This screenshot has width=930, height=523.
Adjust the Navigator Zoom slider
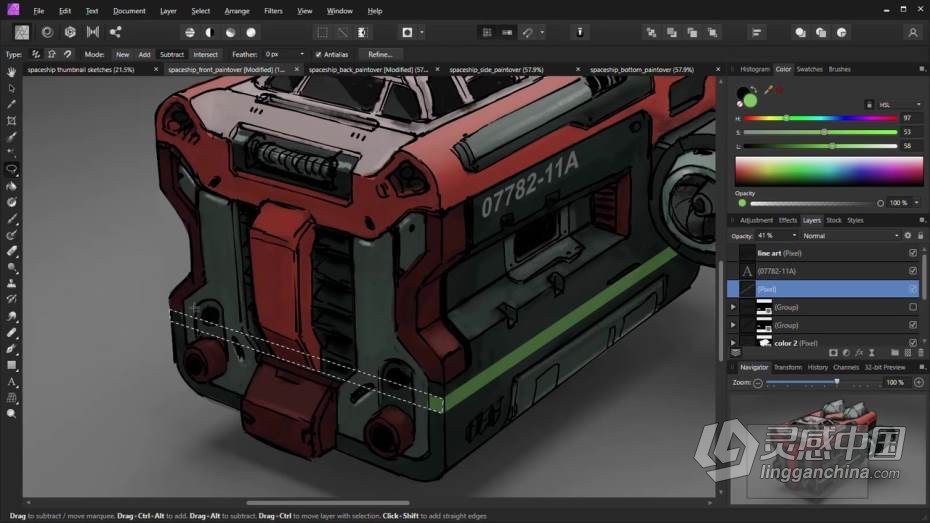(823, 382)
